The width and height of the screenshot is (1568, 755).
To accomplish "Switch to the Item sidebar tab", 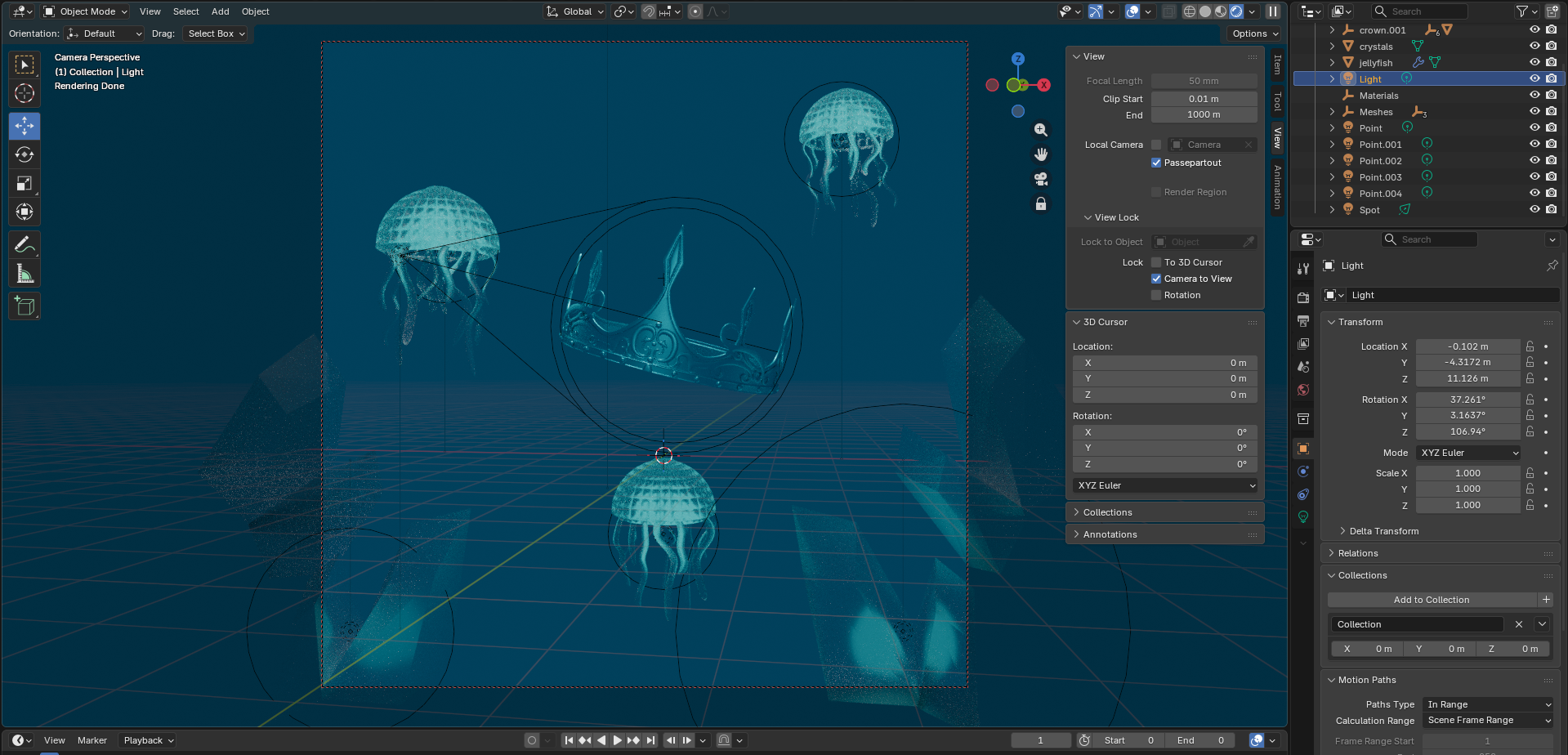I will tap(1277, 65).
